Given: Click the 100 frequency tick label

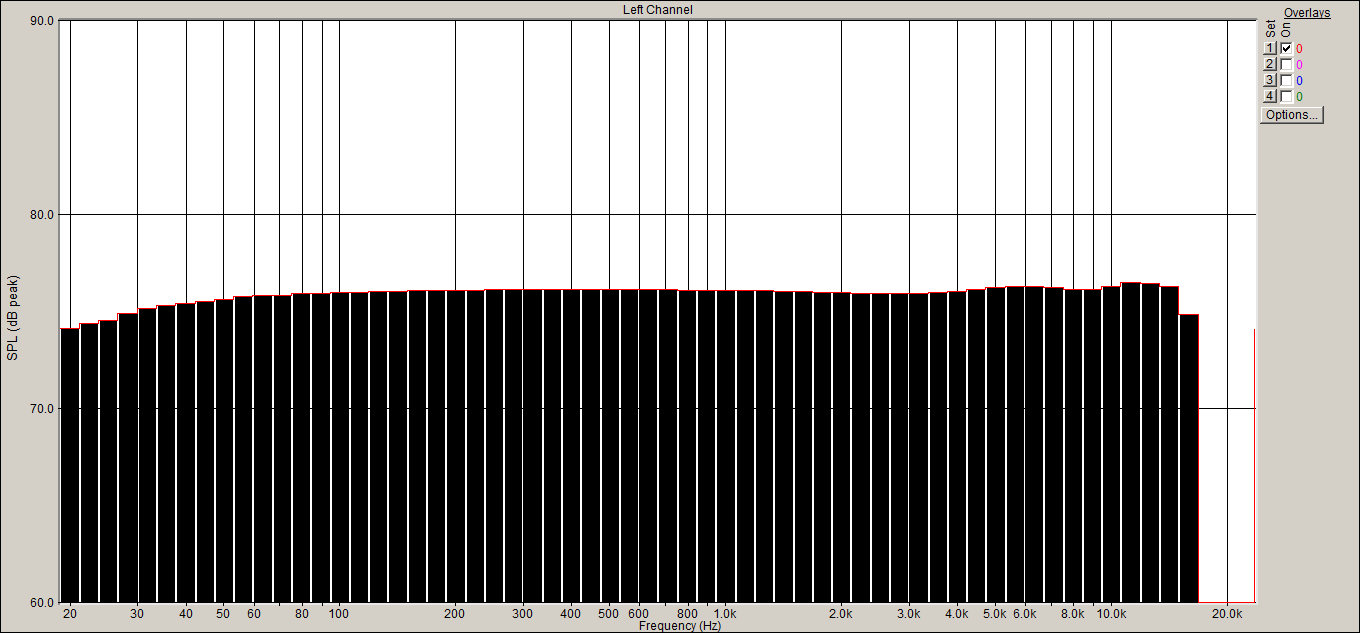Looking at the screenshot, I should tap(339, 613).
